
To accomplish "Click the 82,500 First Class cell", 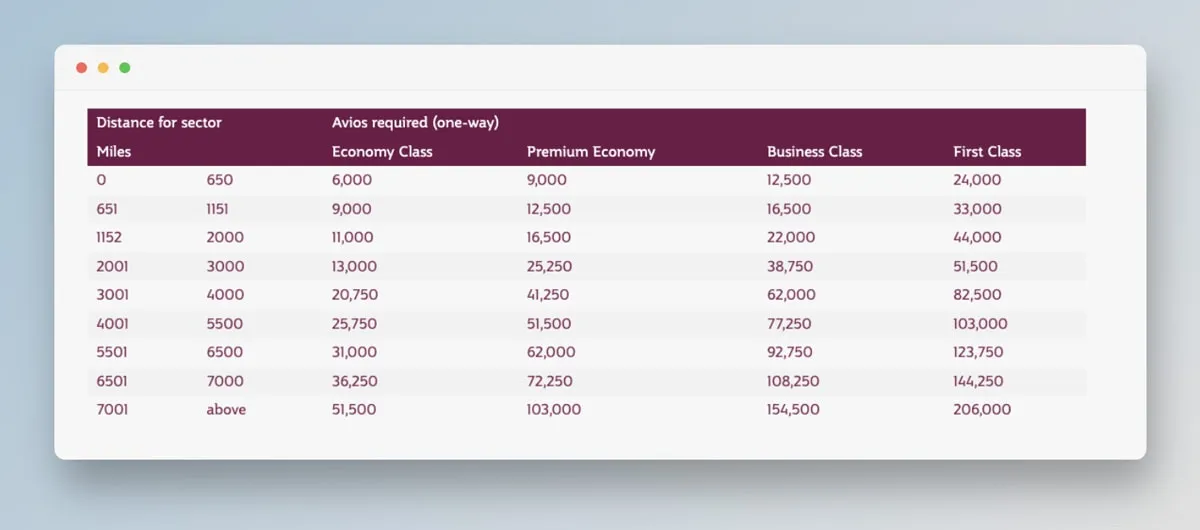I will (978, 295).
